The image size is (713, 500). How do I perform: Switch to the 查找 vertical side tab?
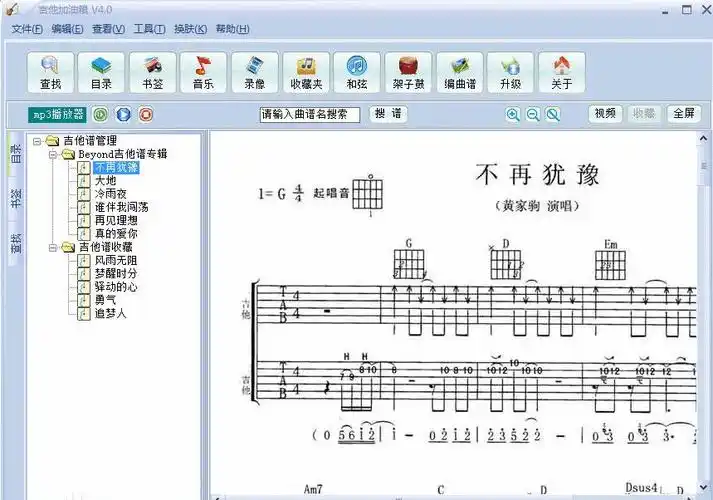[x=15, y=244]
